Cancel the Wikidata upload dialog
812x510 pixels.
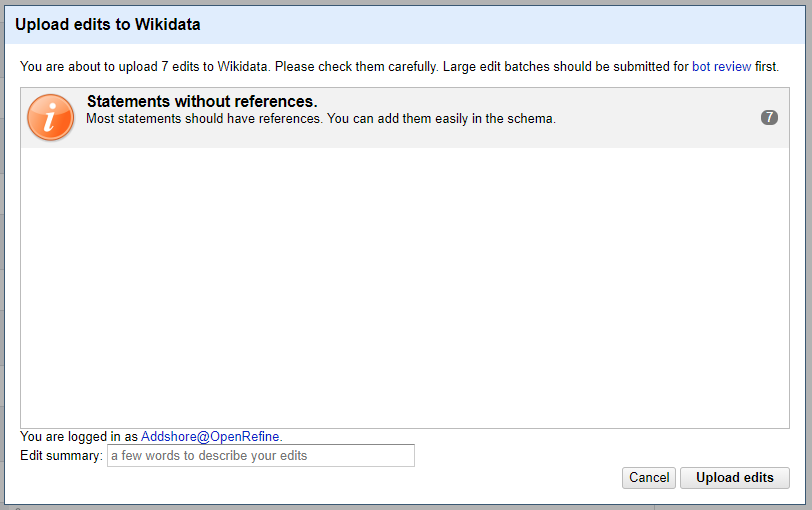(649, 477)
